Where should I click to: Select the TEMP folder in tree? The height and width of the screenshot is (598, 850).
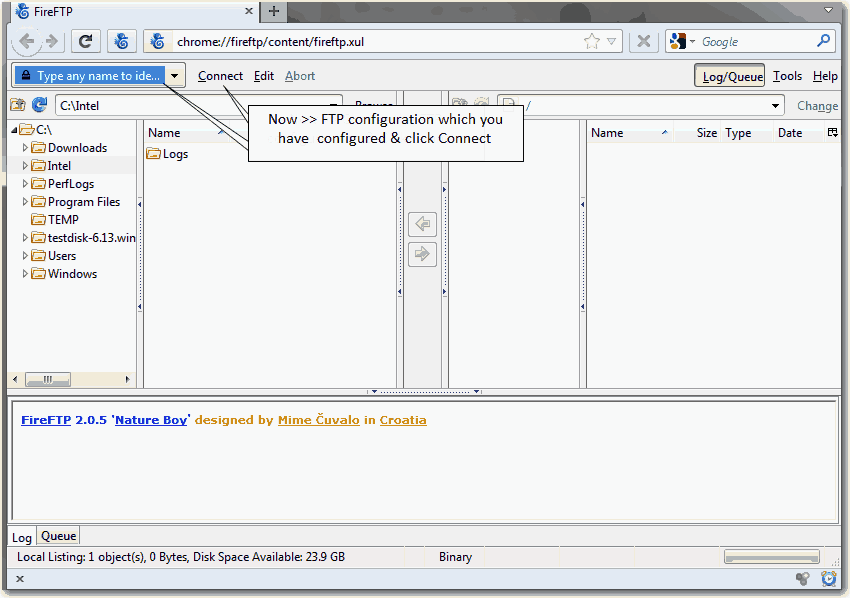[x=55, y=220]
